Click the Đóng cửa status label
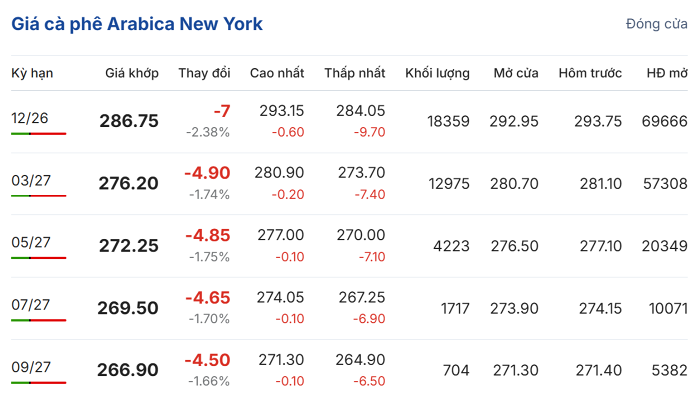This screenshot has height=395, width=700. pyautogui.click(x=656, y=24)
